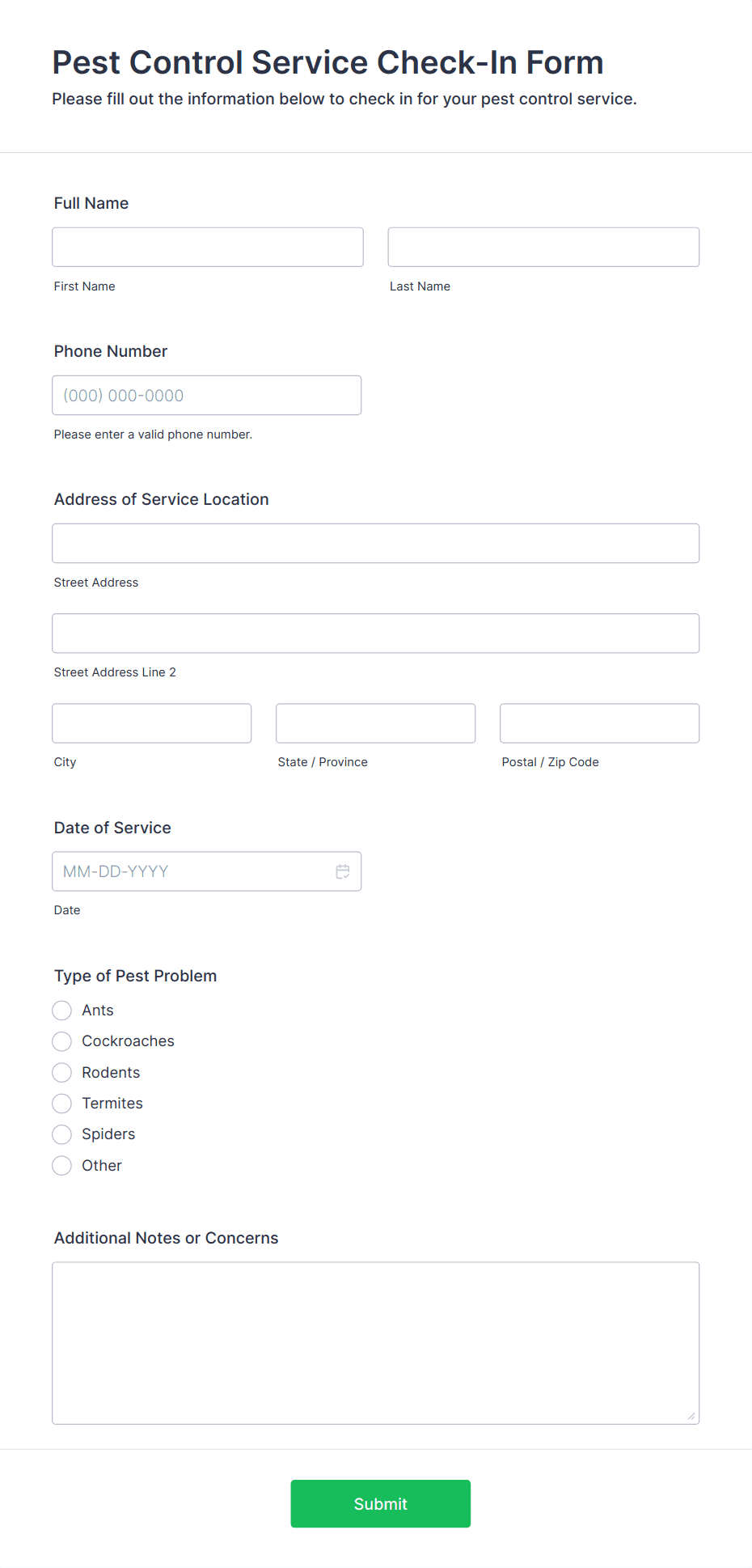Click the Additional Notes text area
The width and height of the screenshot is (752, 1568).
tap(376, 1343)
